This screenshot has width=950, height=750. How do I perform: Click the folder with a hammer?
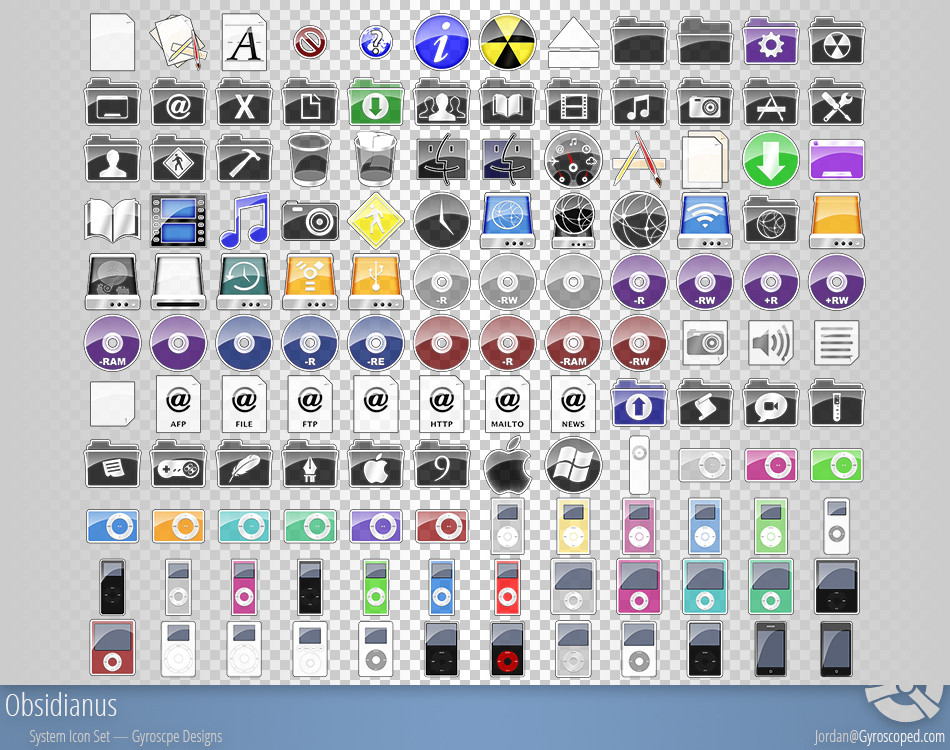coord(244,159)
